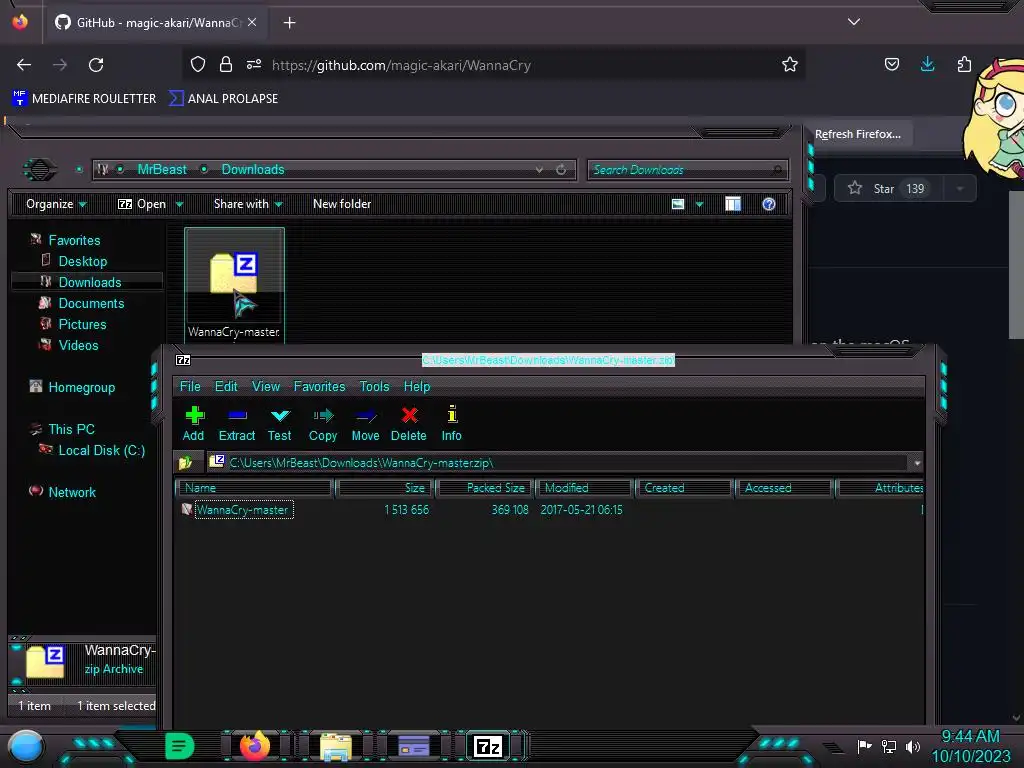1024x768 pixels.
Task: Go back in Firefox
Action: click(24, 65)
